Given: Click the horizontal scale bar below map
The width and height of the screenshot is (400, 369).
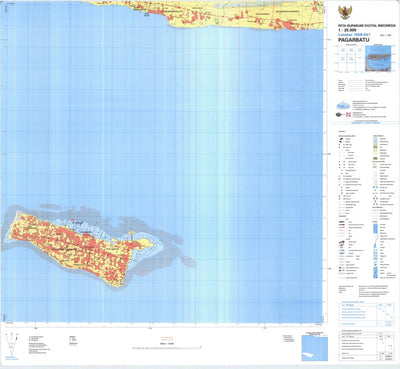Looking at the screenshot, I should pos(167,348).
